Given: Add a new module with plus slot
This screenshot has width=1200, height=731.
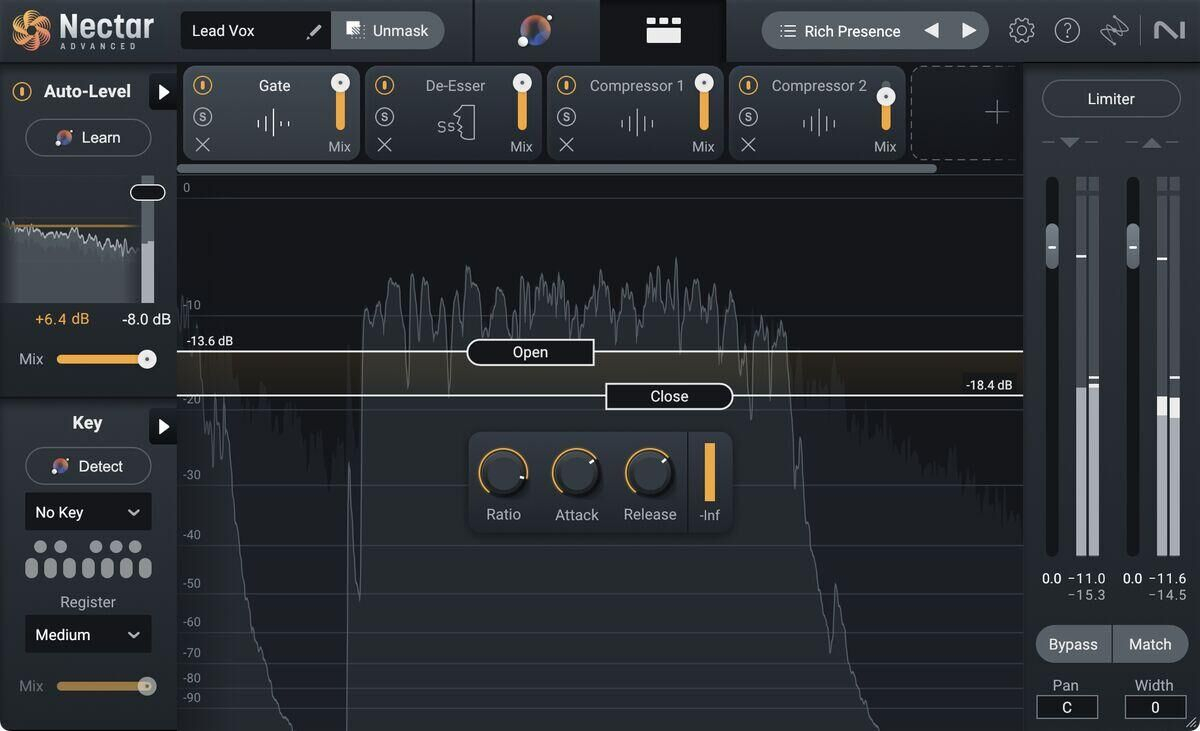Looking at the screenshot, I should pos(996,112).
